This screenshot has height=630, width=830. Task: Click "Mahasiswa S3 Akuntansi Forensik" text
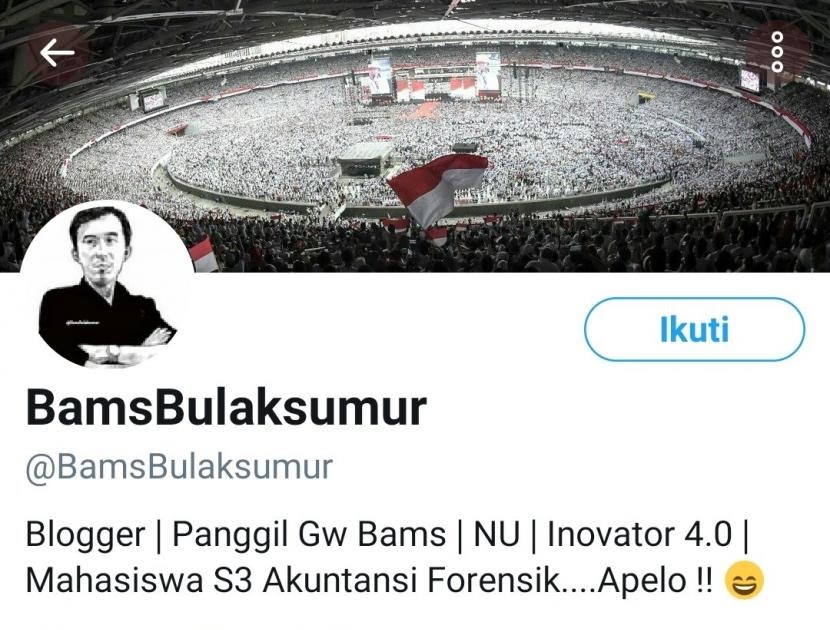coord(293,580)
